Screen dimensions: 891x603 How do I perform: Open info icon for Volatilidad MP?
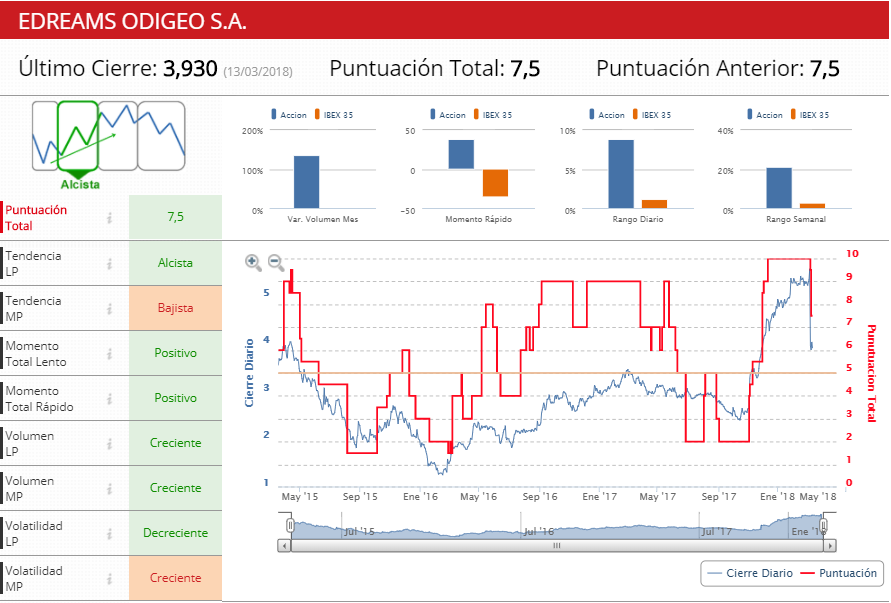pos(110,578)
